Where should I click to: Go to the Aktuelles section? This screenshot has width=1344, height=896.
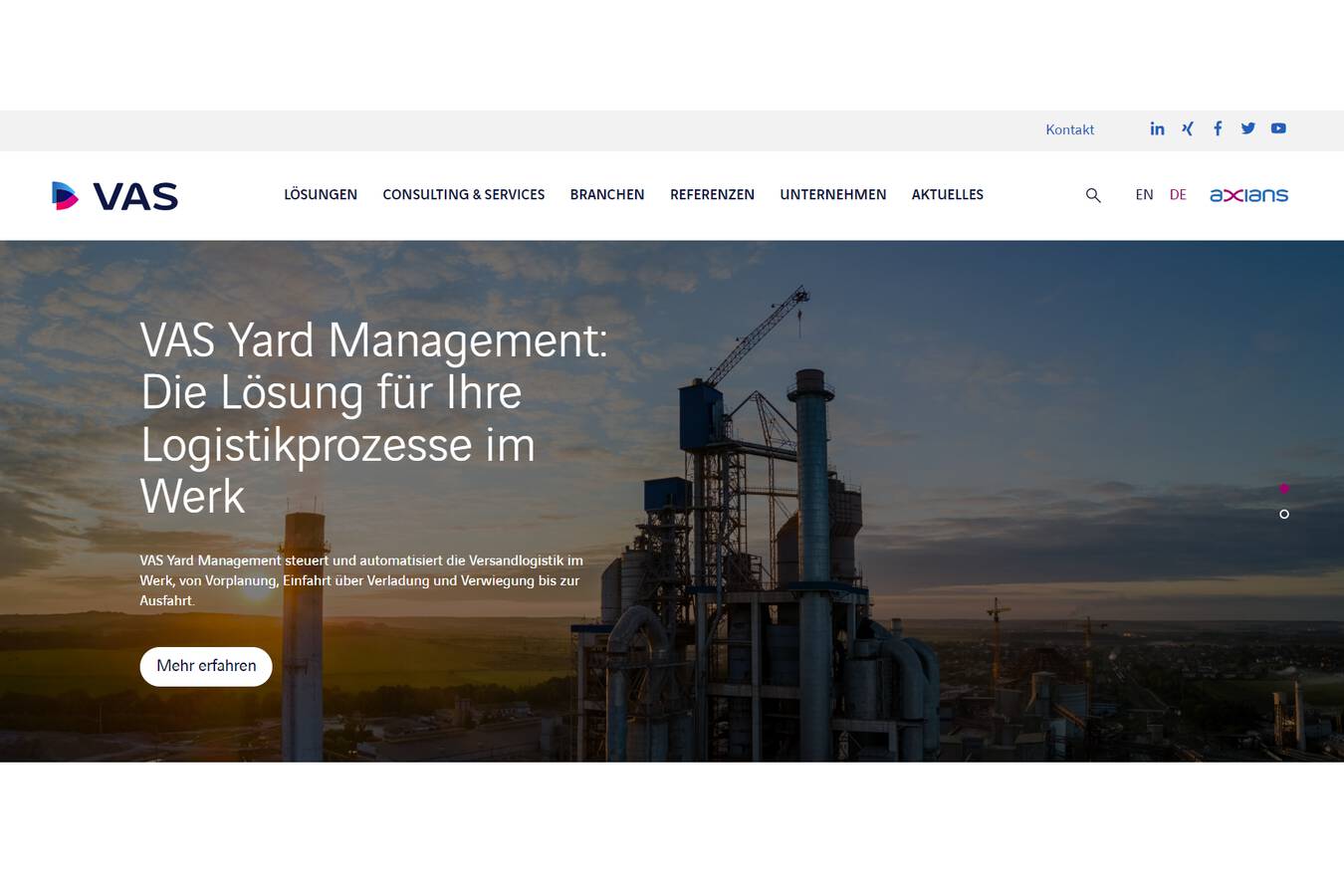click(x=947, y=195)
